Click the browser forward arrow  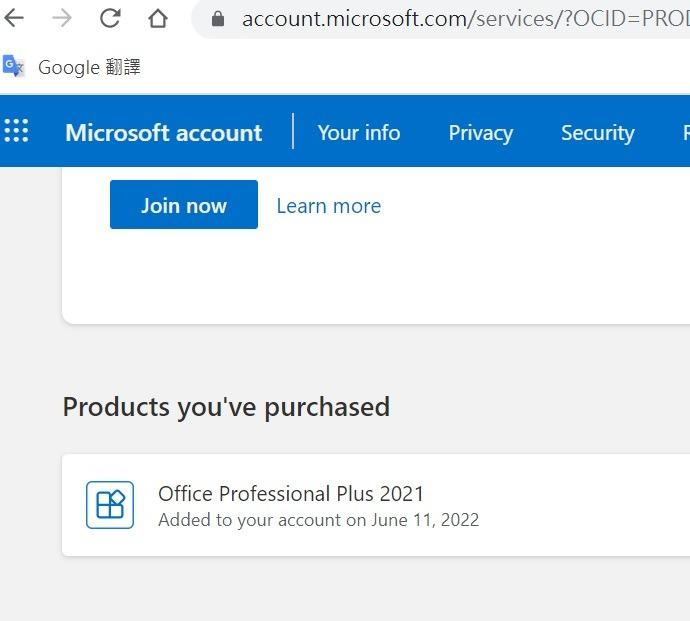click(62, 18)
